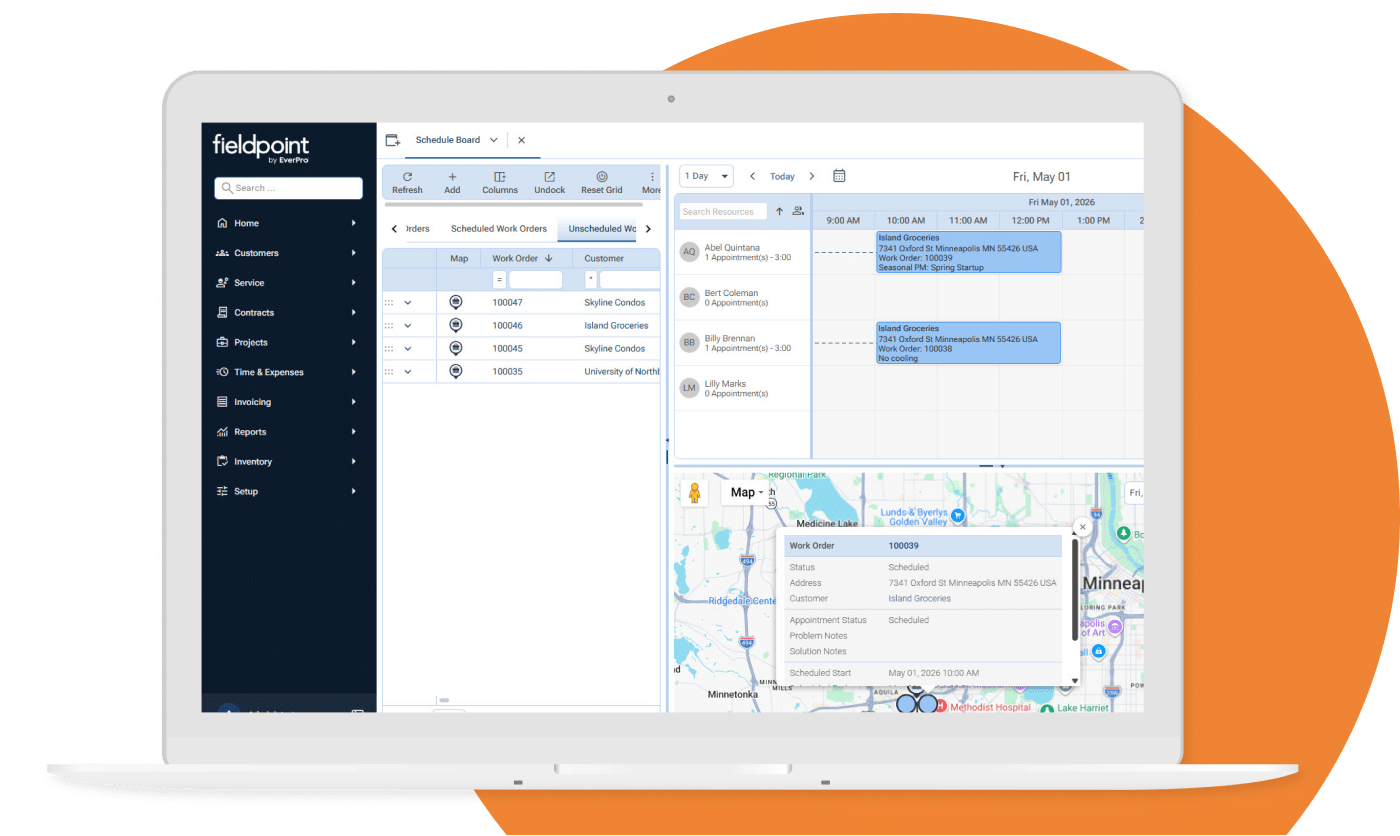Click the drag handle for work order 100047
Viewport: 1400px width, 836px height.
tap(389, 302)
